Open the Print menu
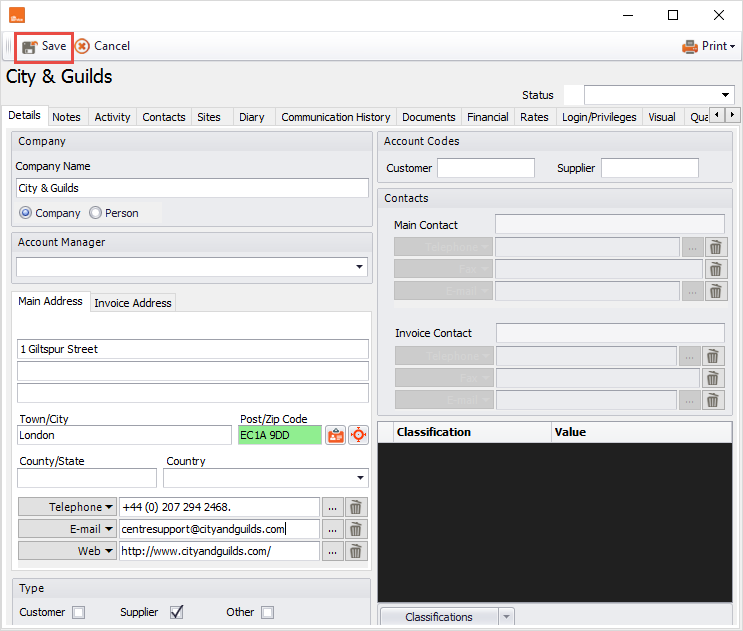743x631 pixels. click(708, 46)
